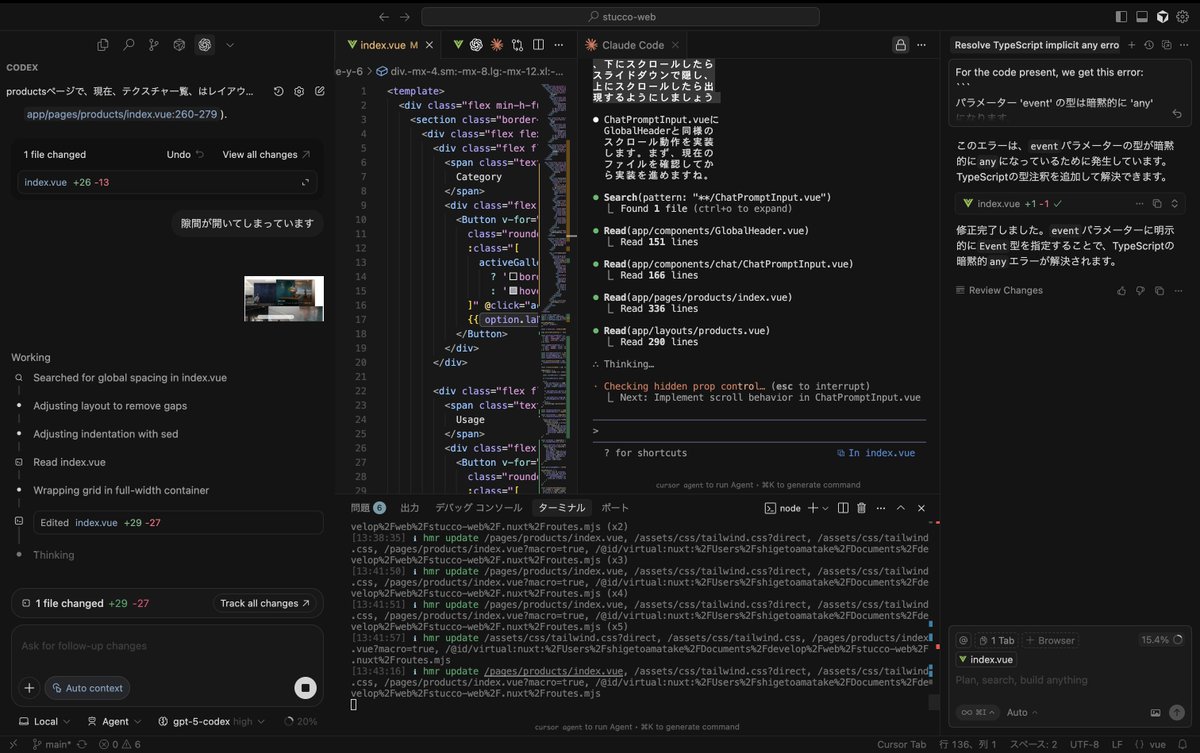Select the Codex OpenAI sidebar icon
This screenshot has height=753, width=1200.
point(205,44)
